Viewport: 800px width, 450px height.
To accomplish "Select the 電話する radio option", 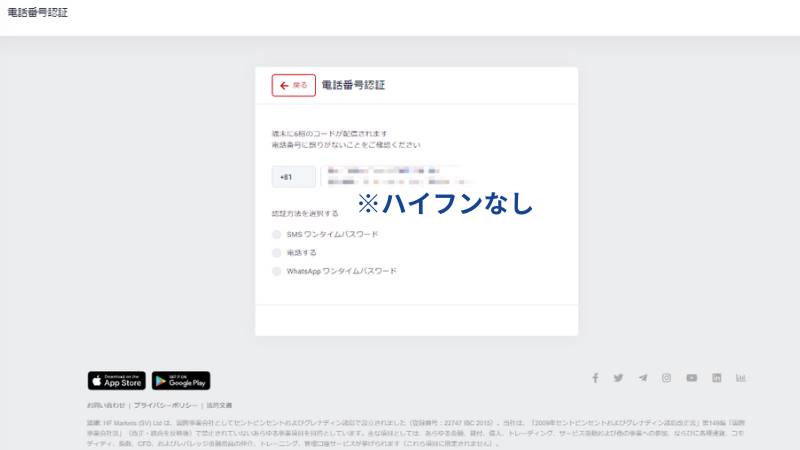I will pyautogui.click(x=277, y=253).
